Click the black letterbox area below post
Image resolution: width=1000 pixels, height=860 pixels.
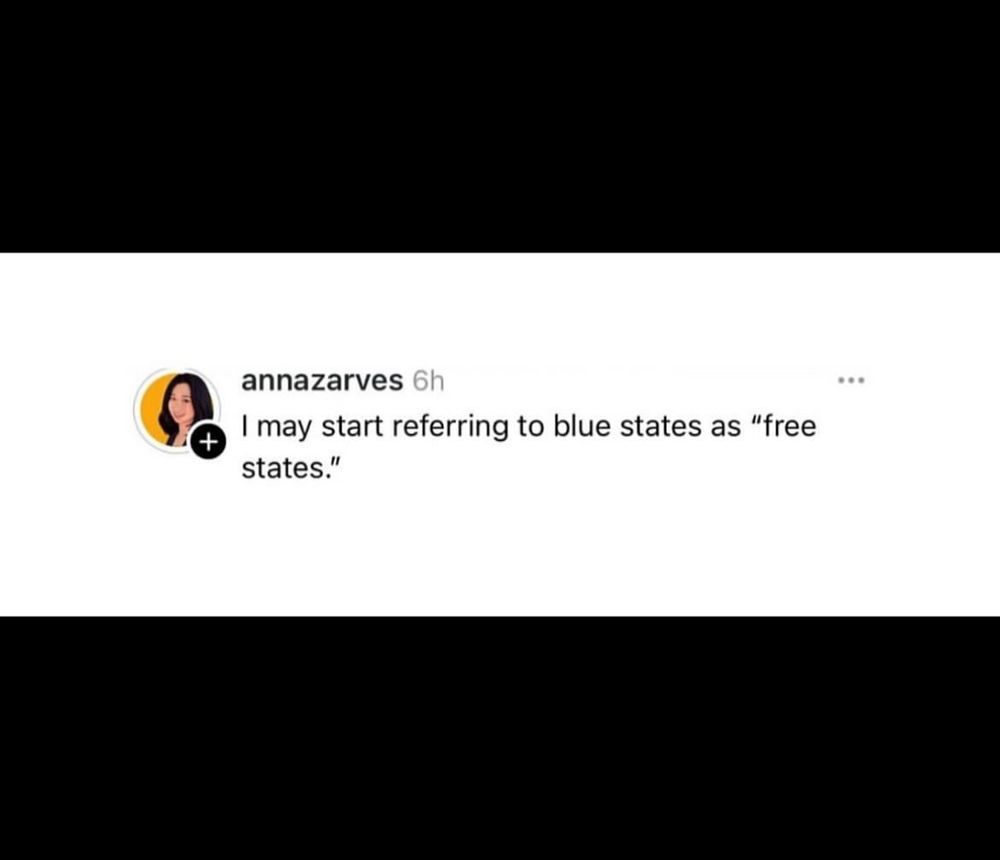tap(500, 738)
